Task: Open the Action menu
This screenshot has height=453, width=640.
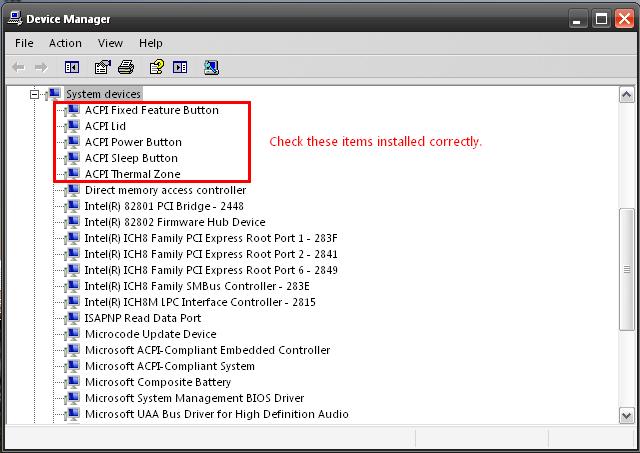Action: click(65, 43)
